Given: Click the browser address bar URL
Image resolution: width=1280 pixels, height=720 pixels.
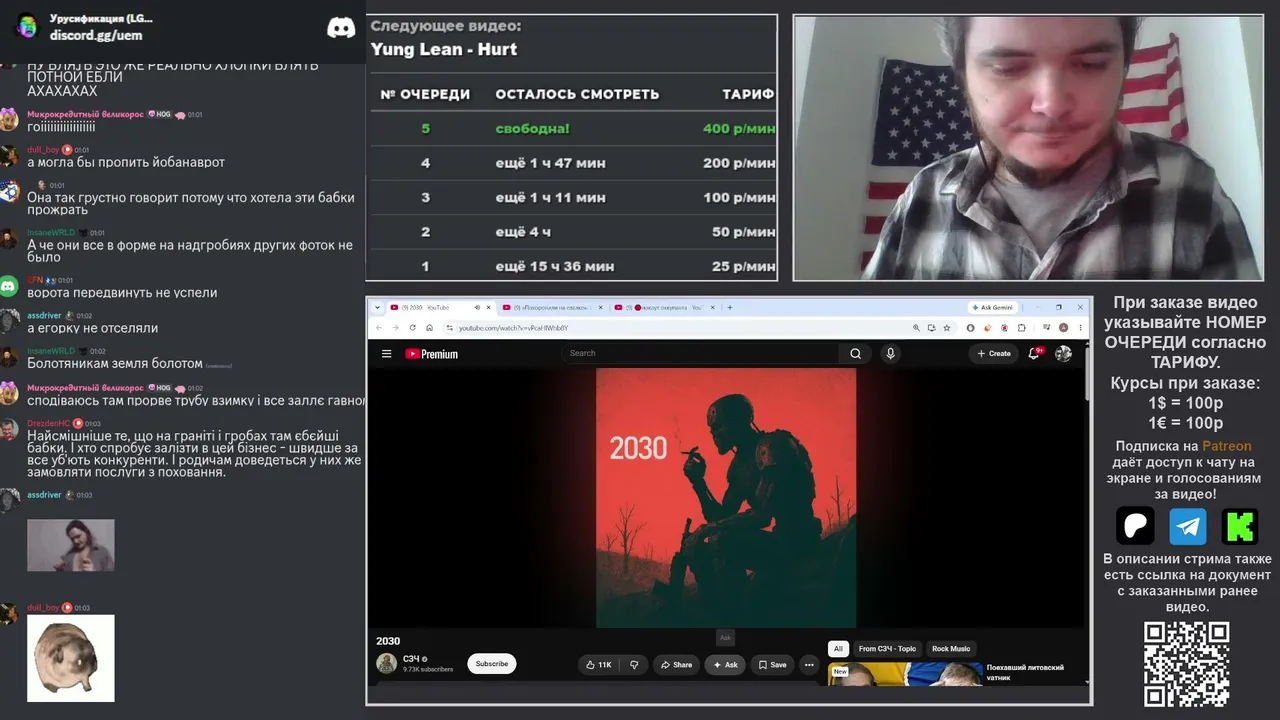Looking at the screenshot, I should click(x=513, y=328).
